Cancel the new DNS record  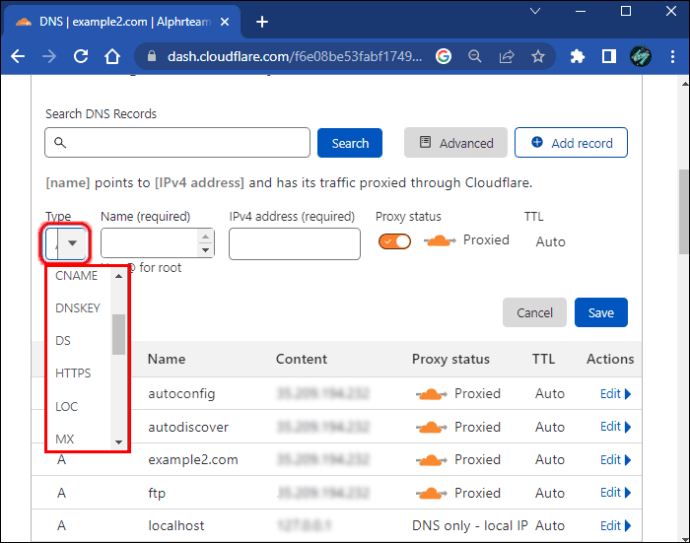point(535,312)
